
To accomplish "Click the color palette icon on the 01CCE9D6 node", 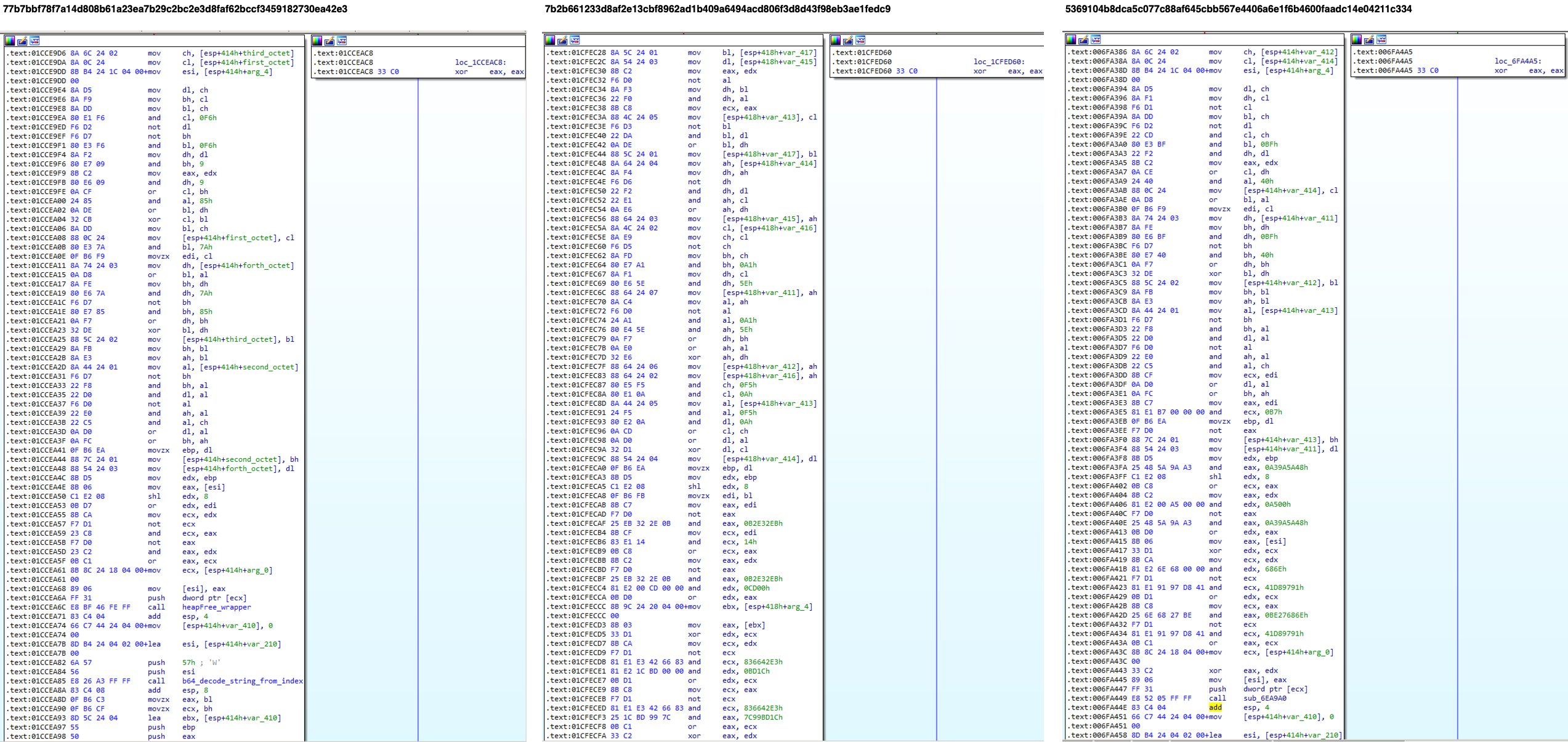I will tap(10, 41).
